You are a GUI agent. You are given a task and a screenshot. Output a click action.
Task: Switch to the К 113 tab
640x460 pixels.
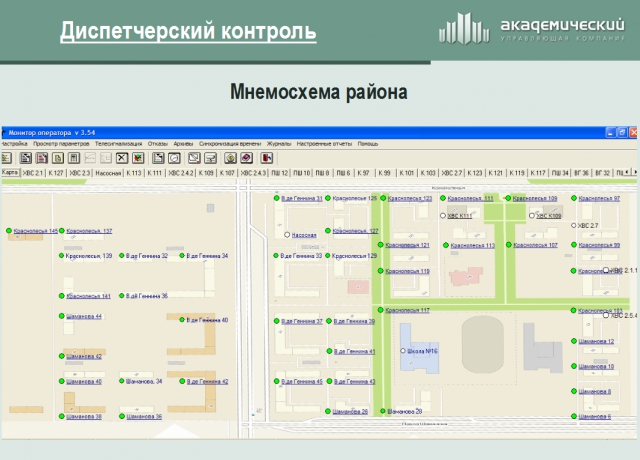click(134, 173)
